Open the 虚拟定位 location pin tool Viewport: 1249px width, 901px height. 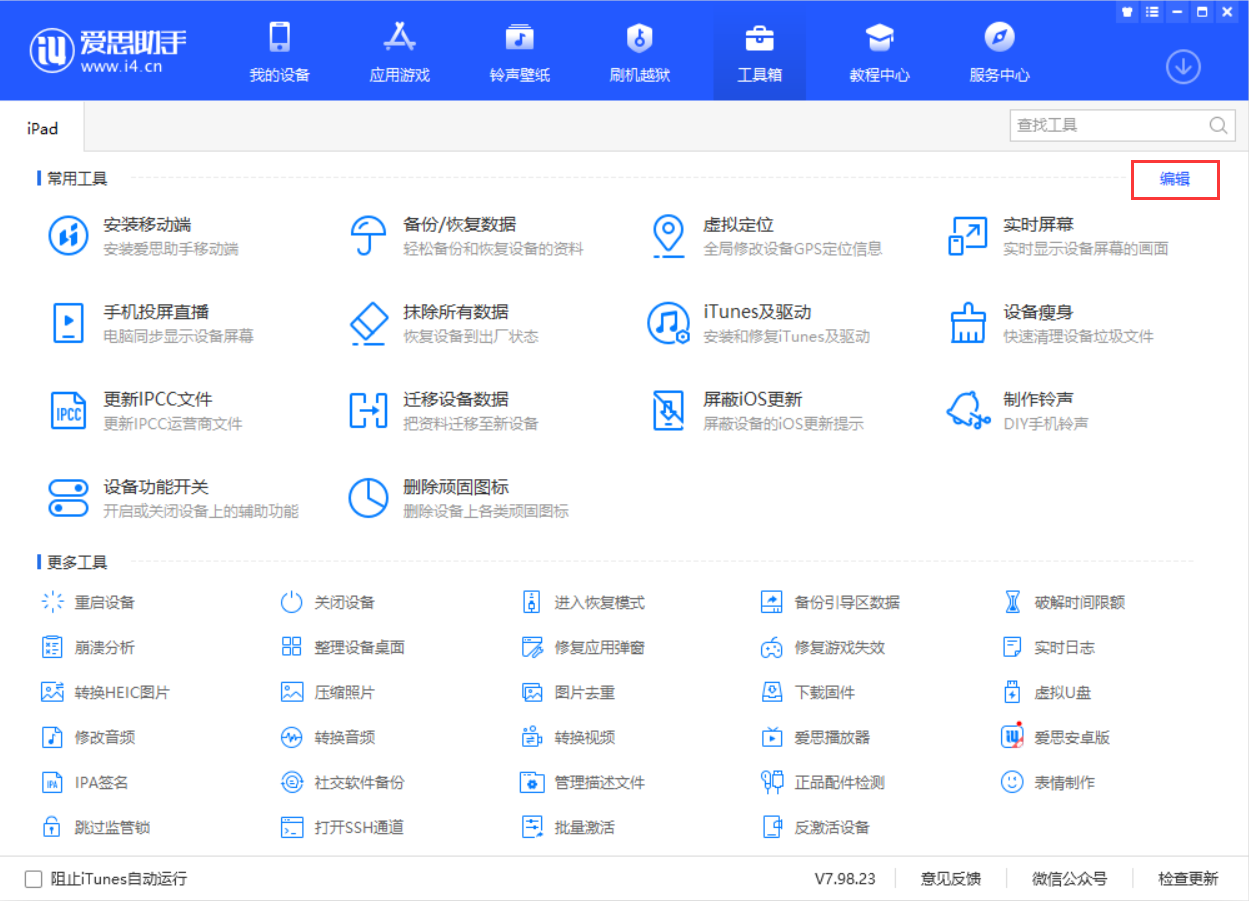coord(667,236)
